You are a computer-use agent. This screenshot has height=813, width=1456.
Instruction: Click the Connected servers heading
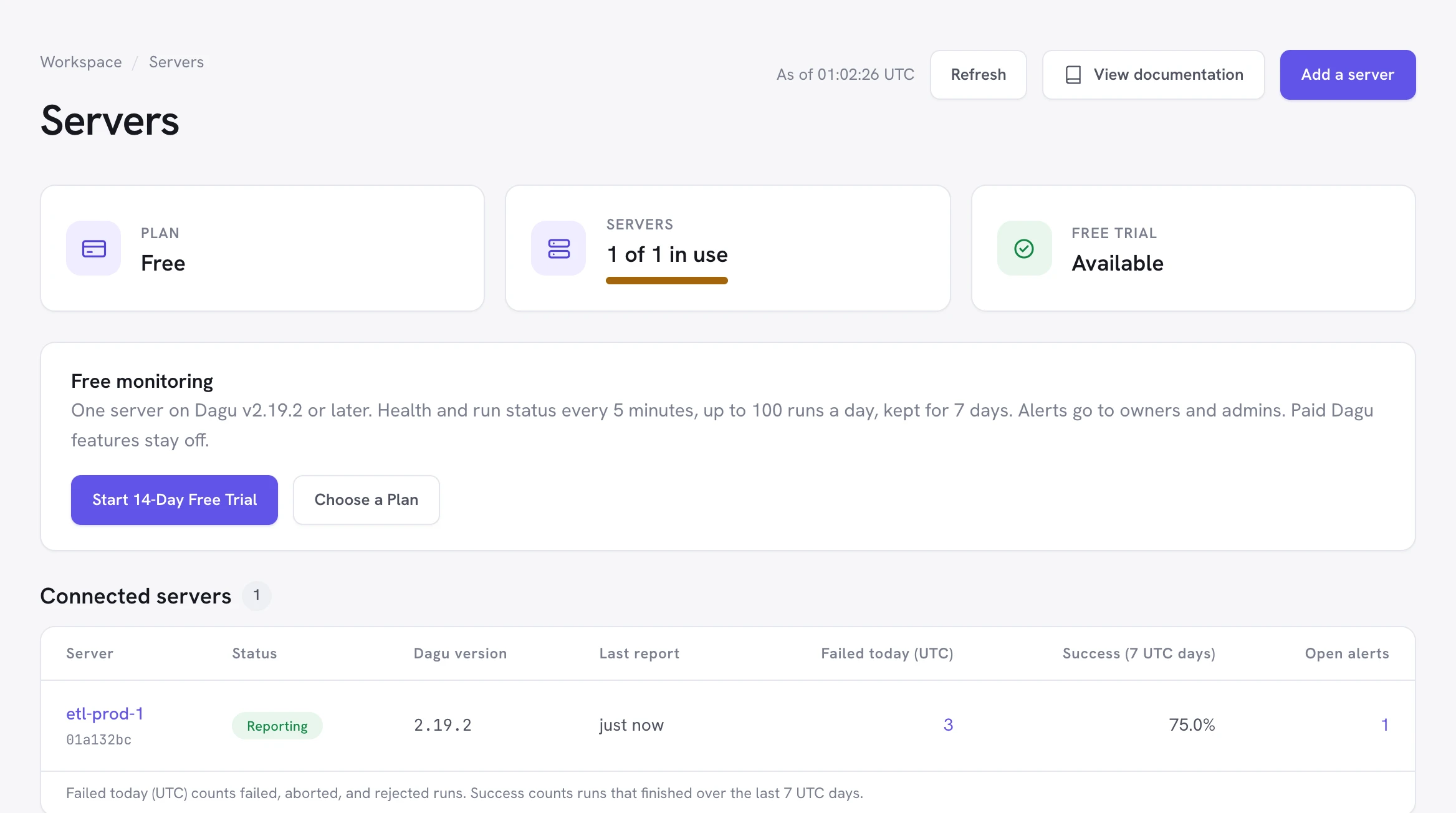tap(136, 596)
